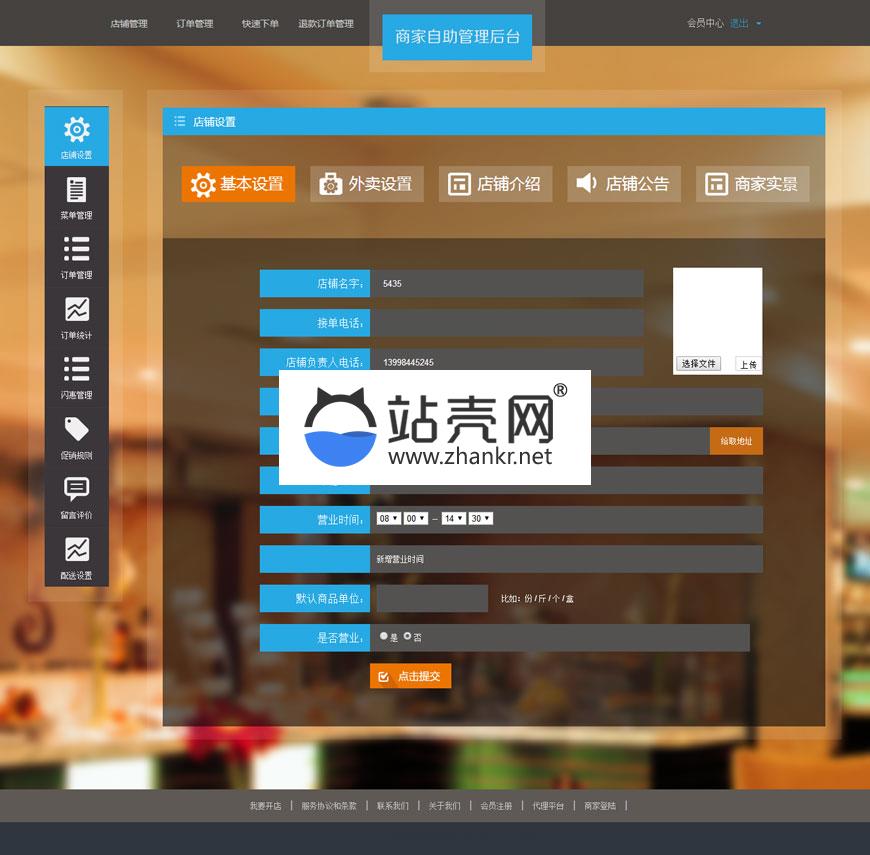
Task: Click the 点击提交 submit button
Action: pos(410,676)
